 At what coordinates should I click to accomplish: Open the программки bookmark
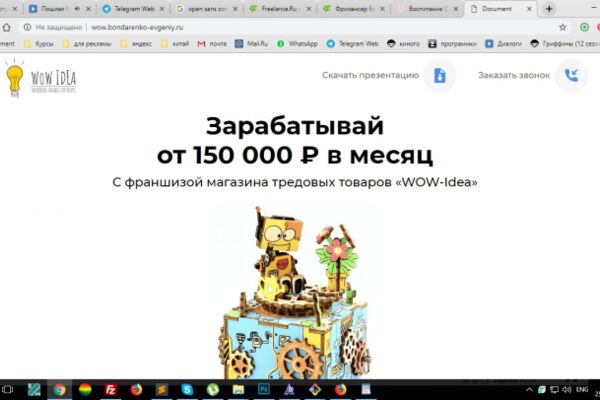[x=452, y=44]
